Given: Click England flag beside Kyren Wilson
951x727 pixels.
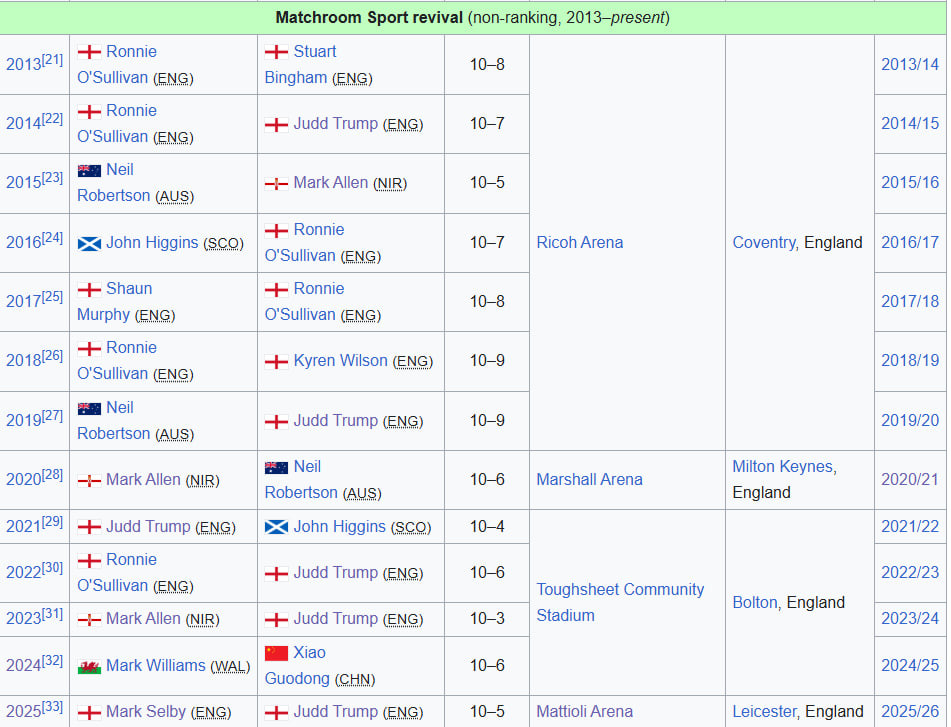Looking at the screenshot, I should 276,361.
